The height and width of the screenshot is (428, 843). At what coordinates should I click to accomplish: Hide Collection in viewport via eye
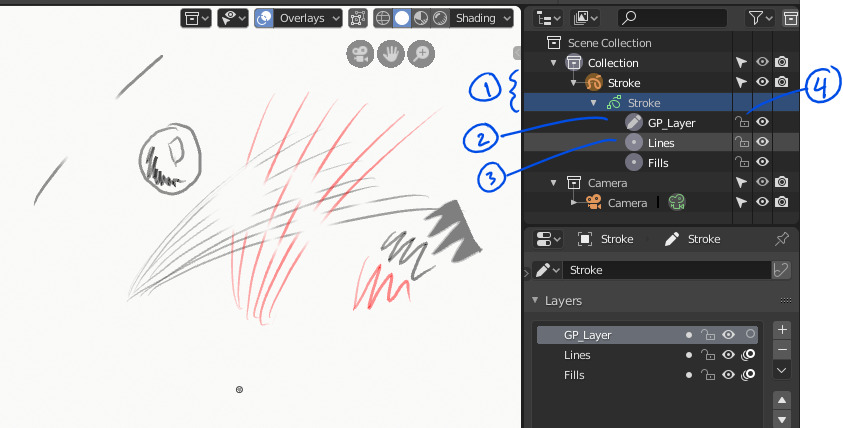[762, 62]
